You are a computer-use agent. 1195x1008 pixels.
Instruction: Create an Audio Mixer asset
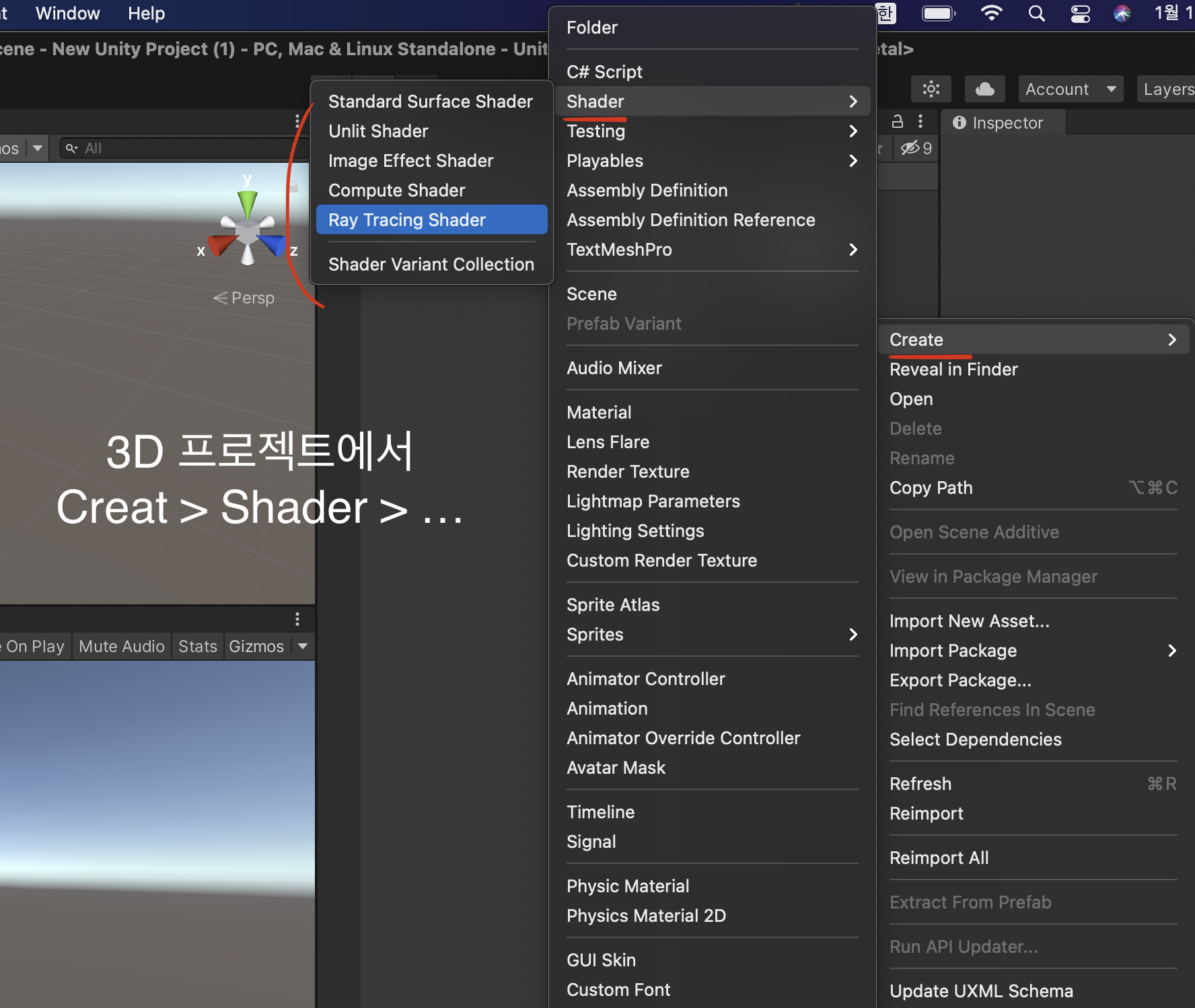(713, 368)
